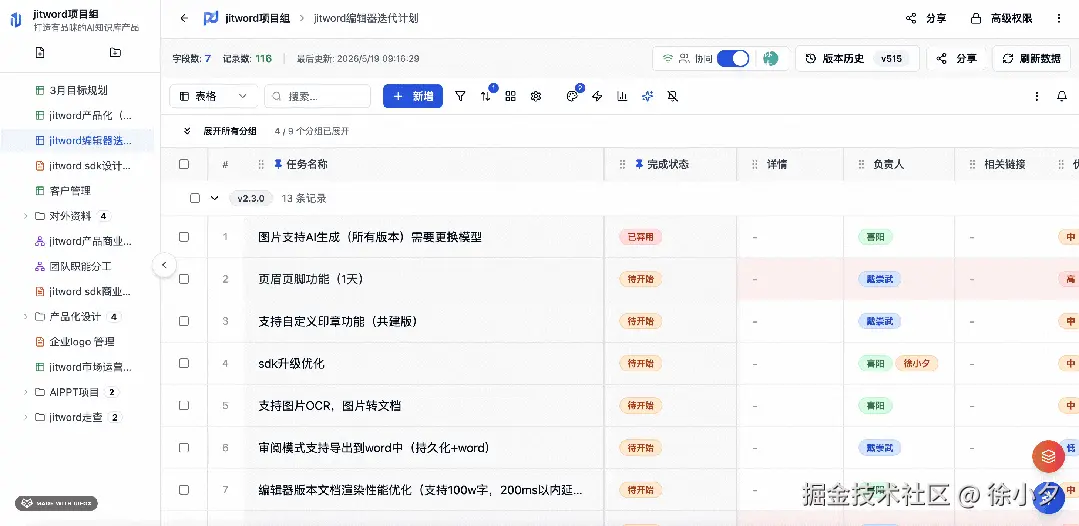Screen dimensions: 1079x526
Task: Click the new document icon in sidebar
Action: 40,52
